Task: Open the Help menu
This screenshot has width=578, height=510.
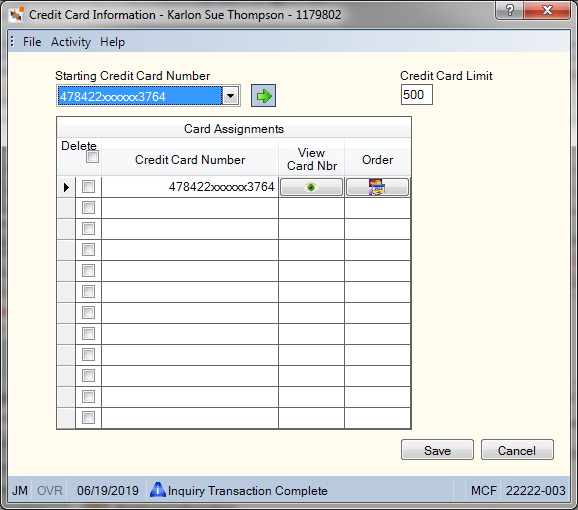Action: point(112,42)
